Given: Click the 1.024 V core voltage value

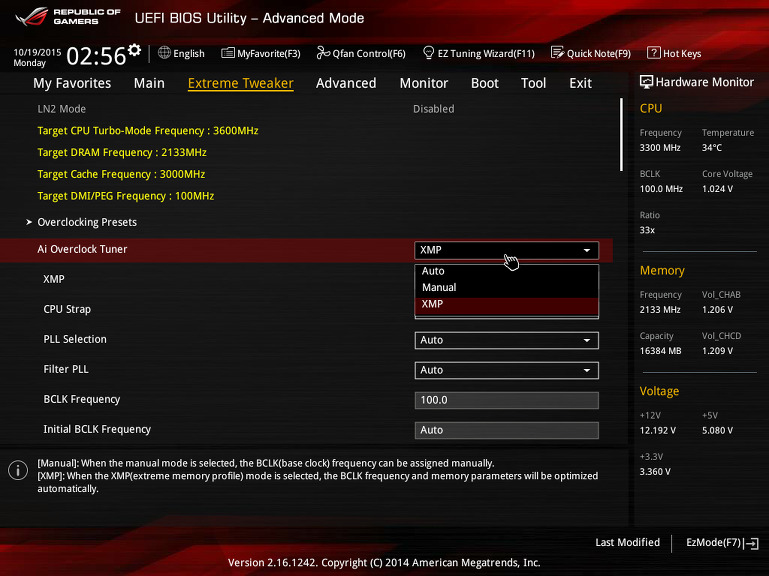Looking at the screenshot, I should pos(717,189).
